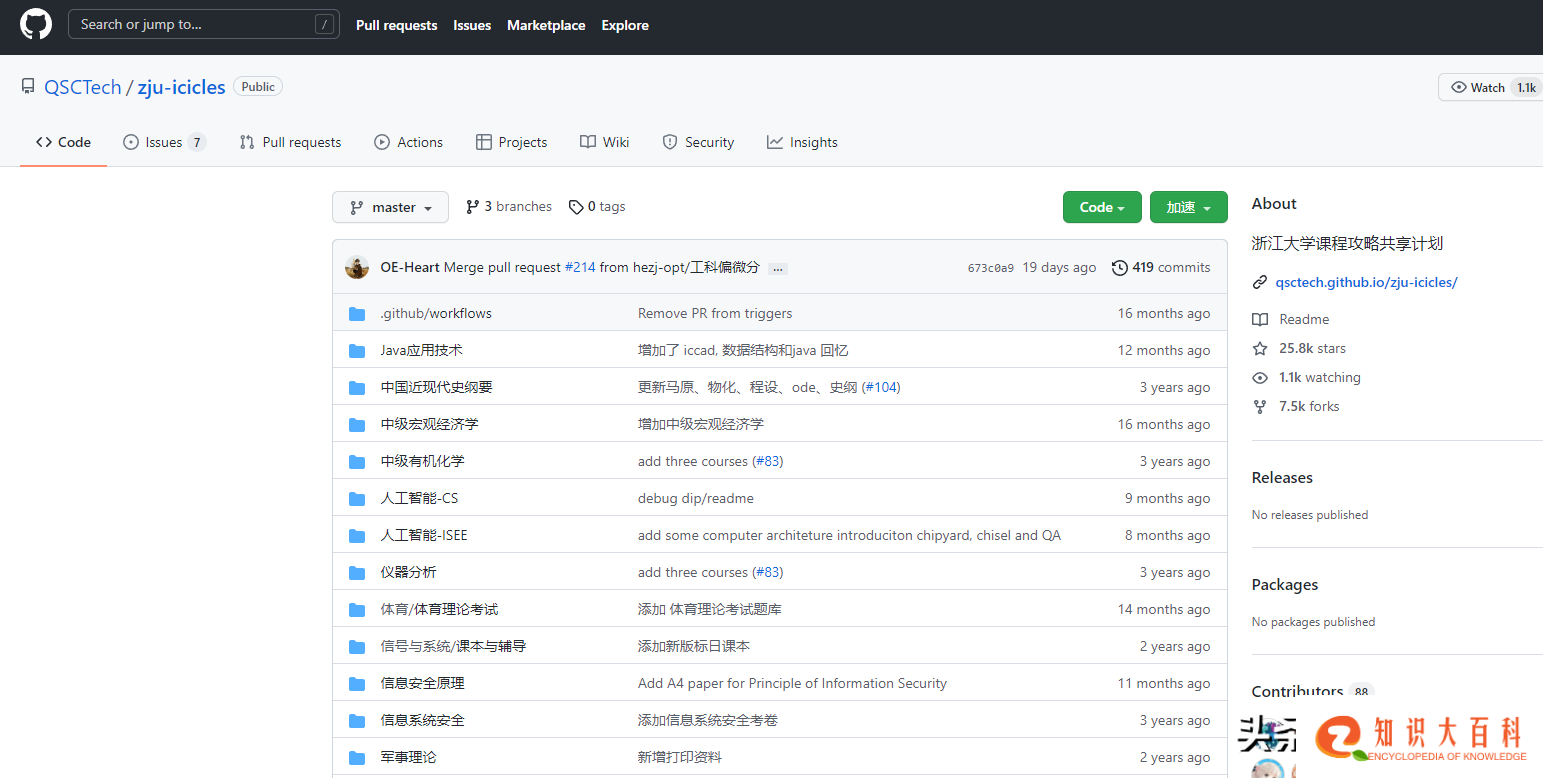Click the folder icon for 人工智能-CS

point(357,499)
